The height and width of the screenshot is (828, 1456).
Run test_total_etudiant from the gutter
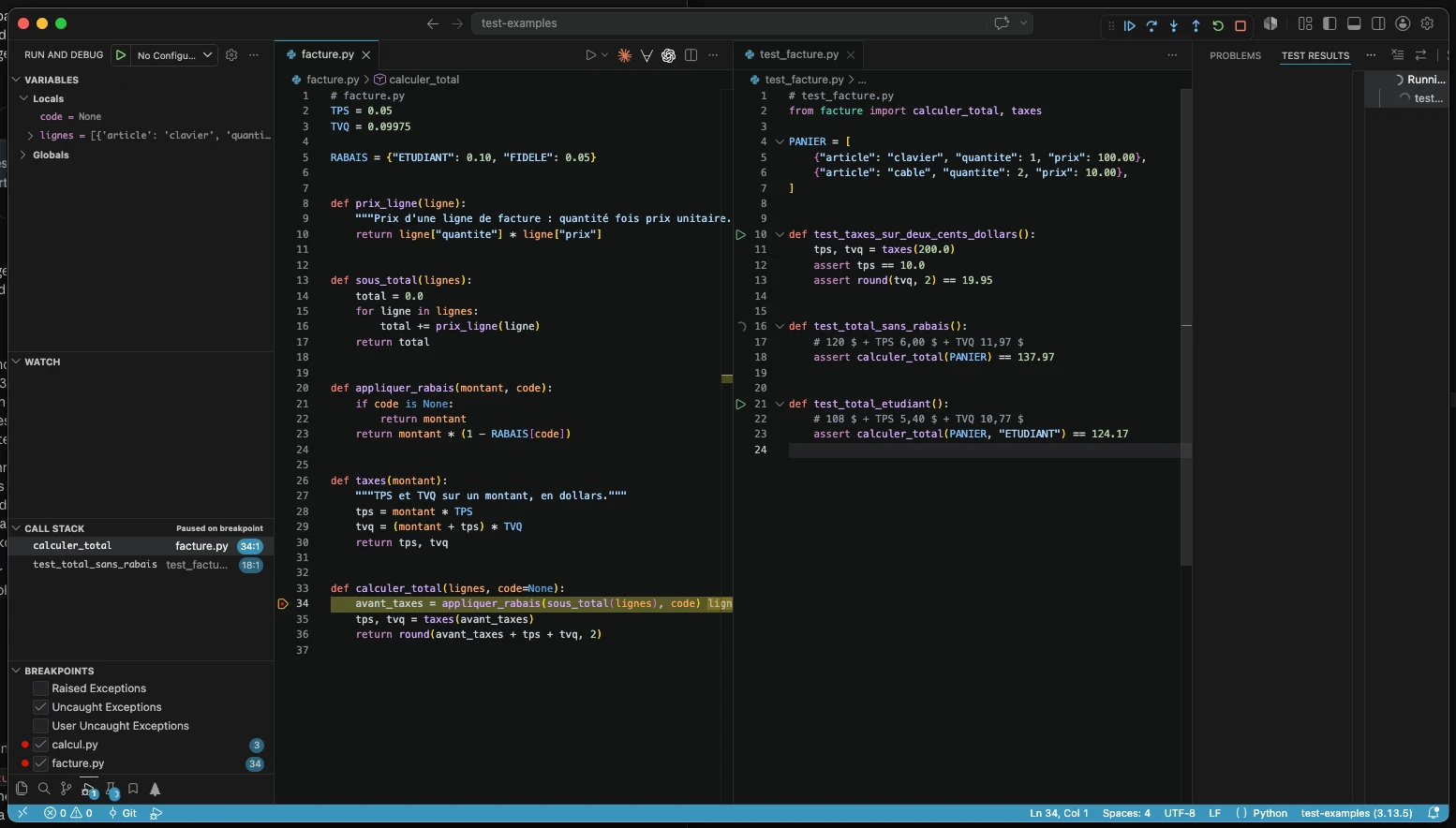[x=740, y=404]
